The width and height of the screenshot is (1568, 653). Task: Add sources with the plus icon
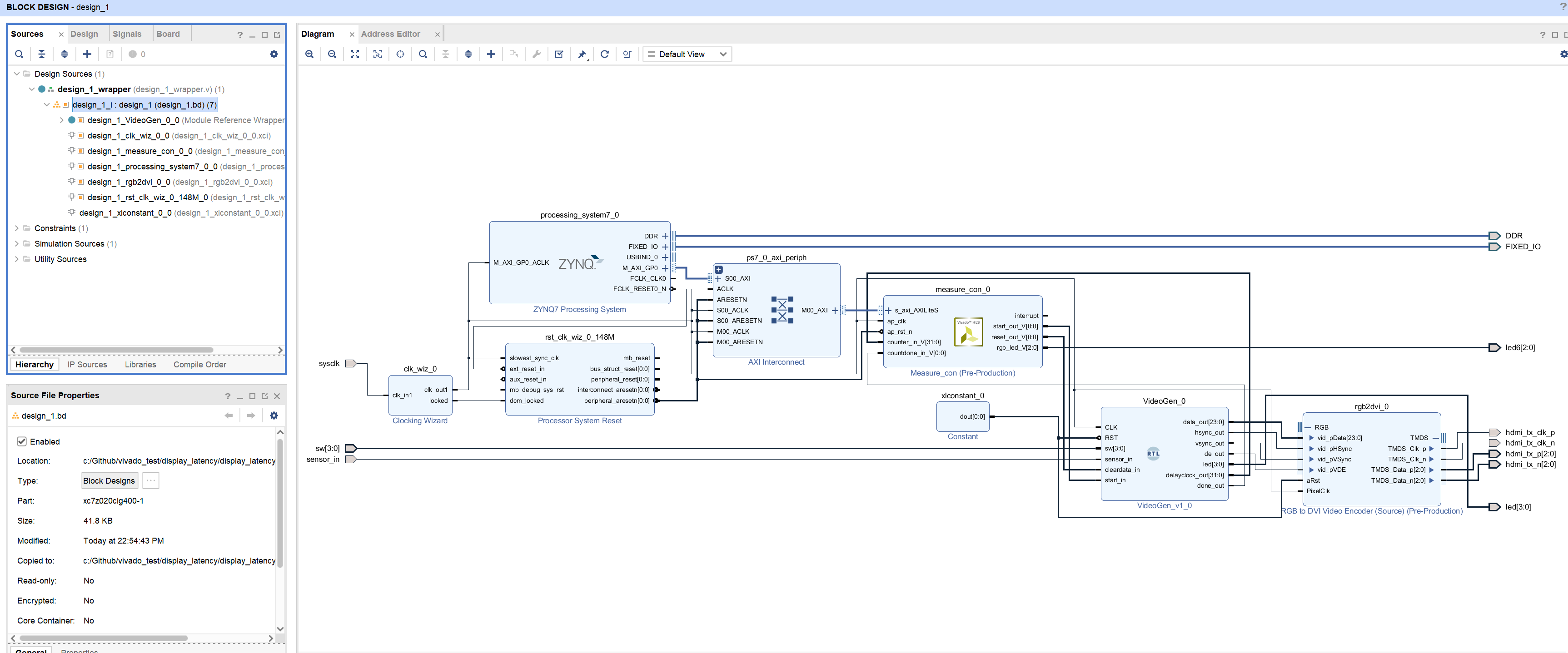tap(87, 54)
